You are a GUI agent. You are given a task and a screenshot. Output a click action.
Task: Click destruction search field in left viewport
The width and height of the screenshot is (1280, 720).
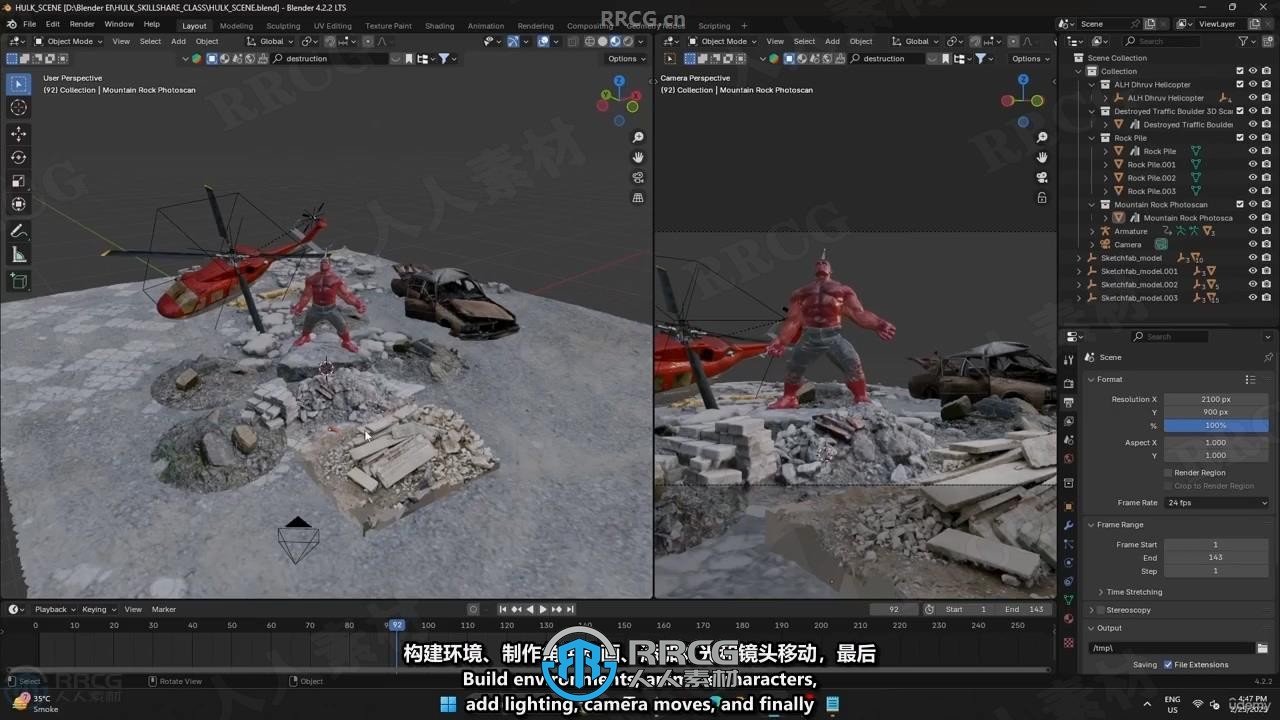click(x=330, y=59)
